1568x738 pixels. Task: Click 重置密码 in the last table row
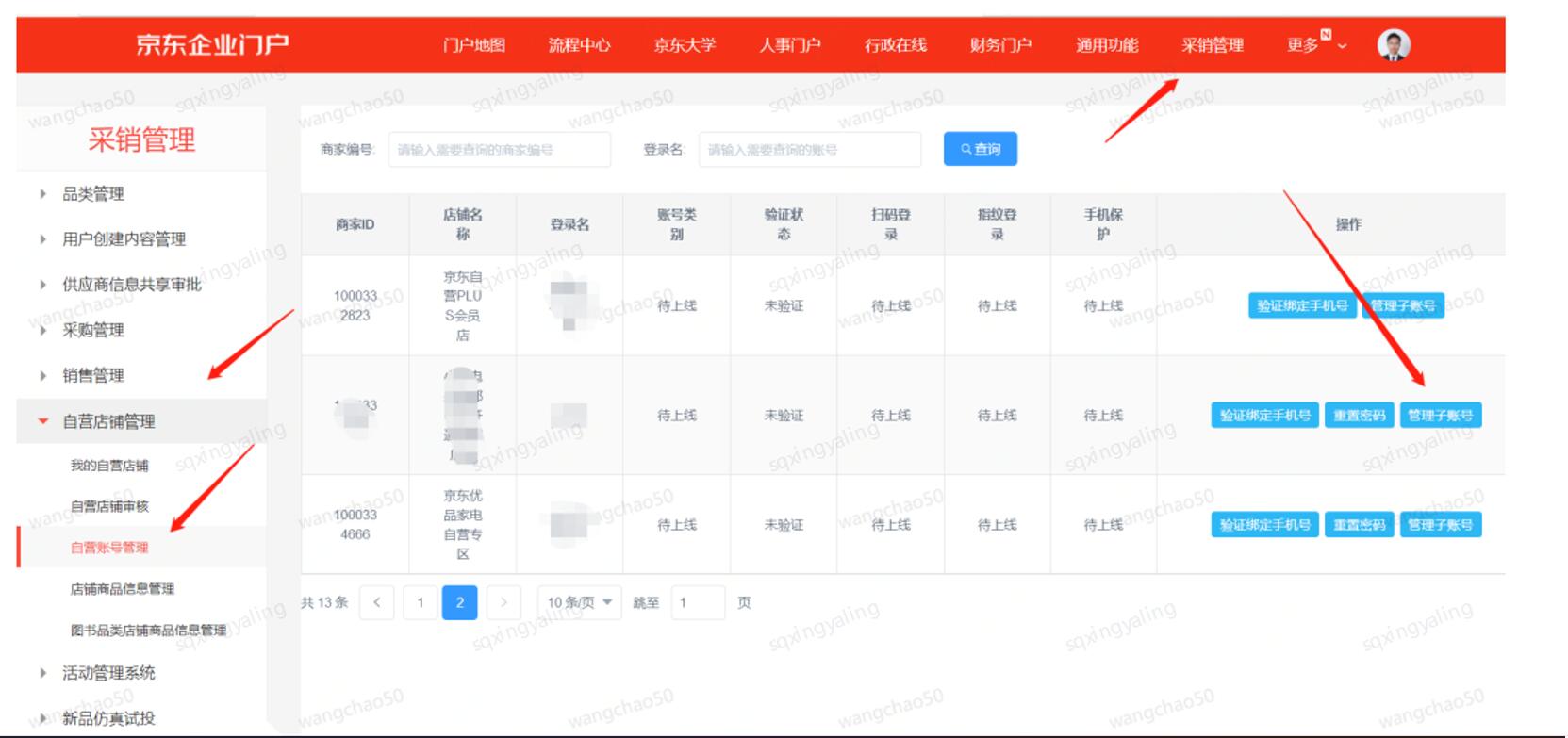1359,525
